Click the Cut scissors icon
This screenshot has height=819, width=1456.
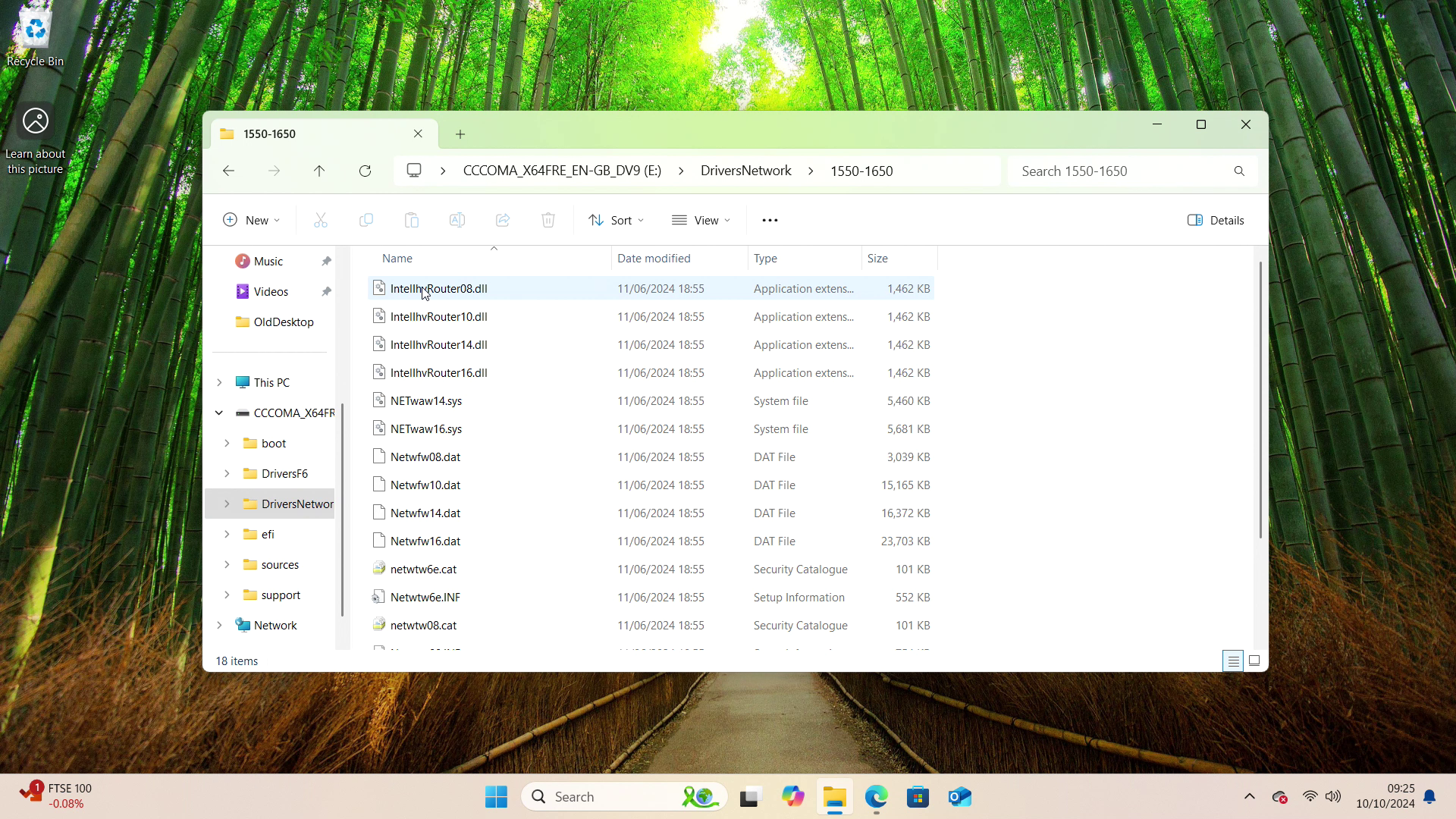pyautogui.click(x=321, y=220)
